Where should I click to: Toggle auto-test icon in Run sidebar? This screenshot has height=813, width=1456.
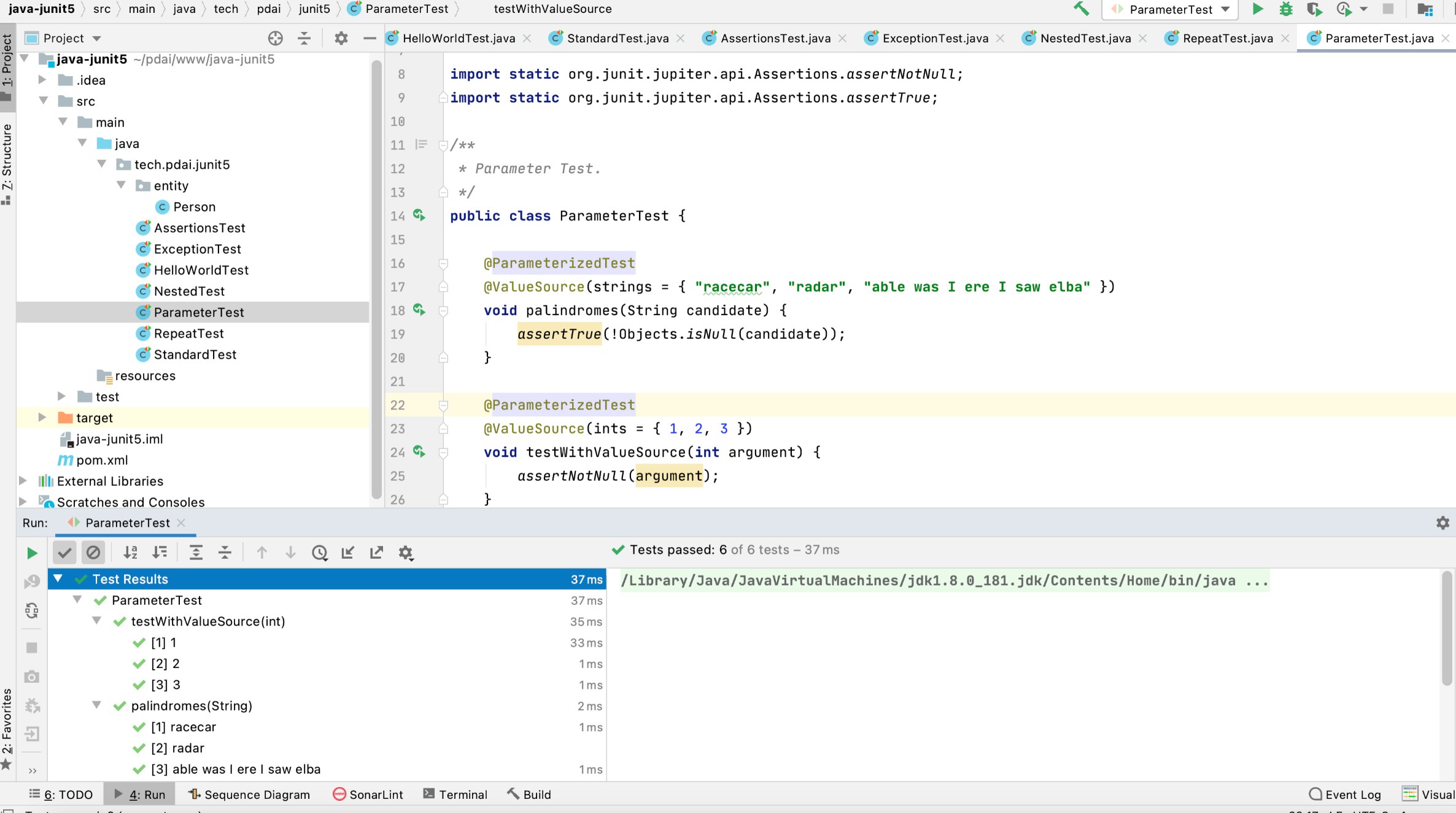32,610
